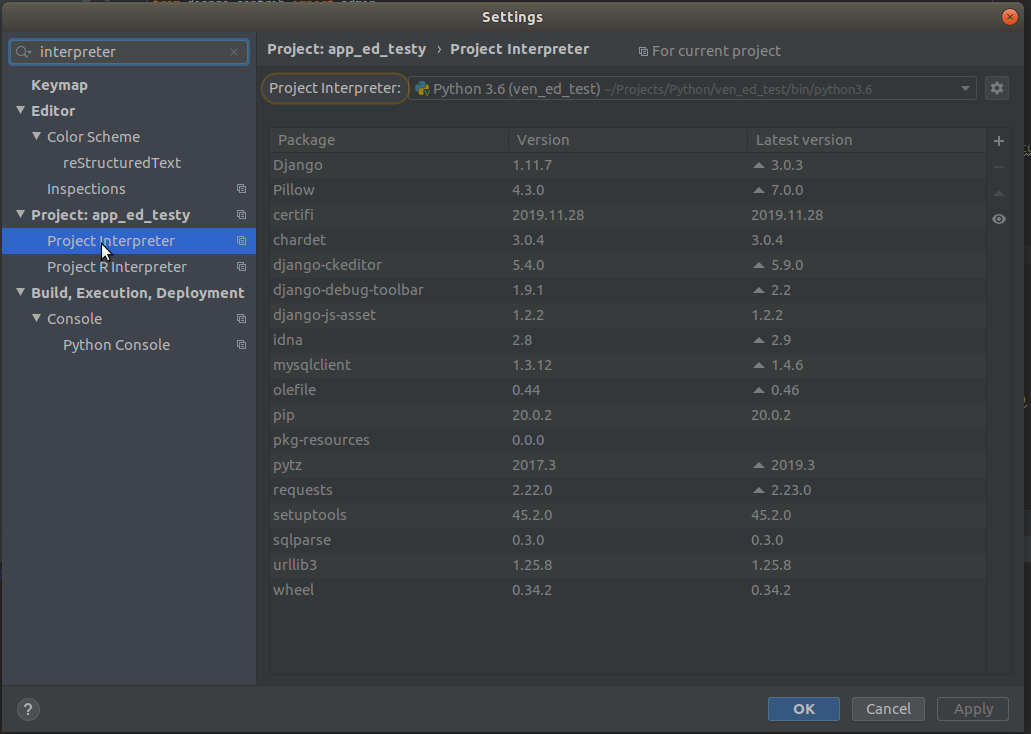This screenshot has height=734, width=1031.
Task: Collapse the Editor tree node
Action: click(20, 110)
